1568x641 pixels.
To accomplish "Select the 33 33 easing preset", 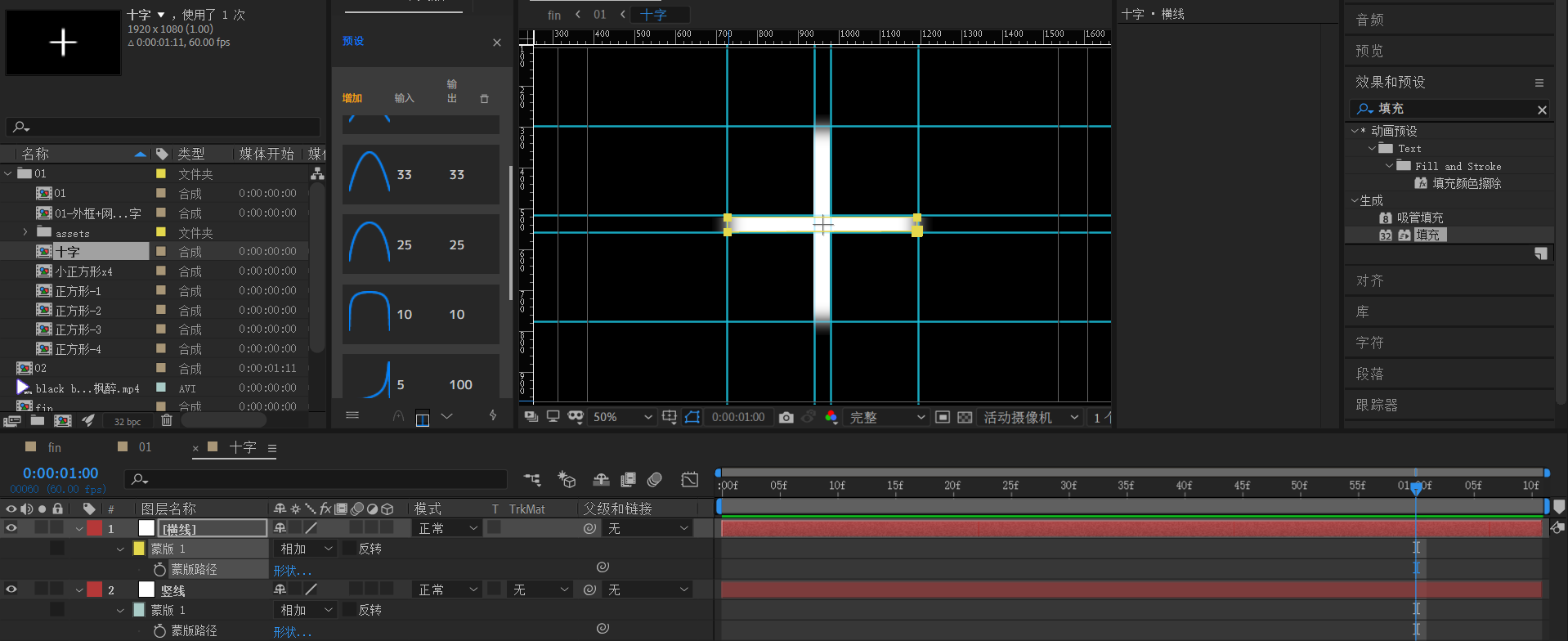I will click(x=421, y=175).
